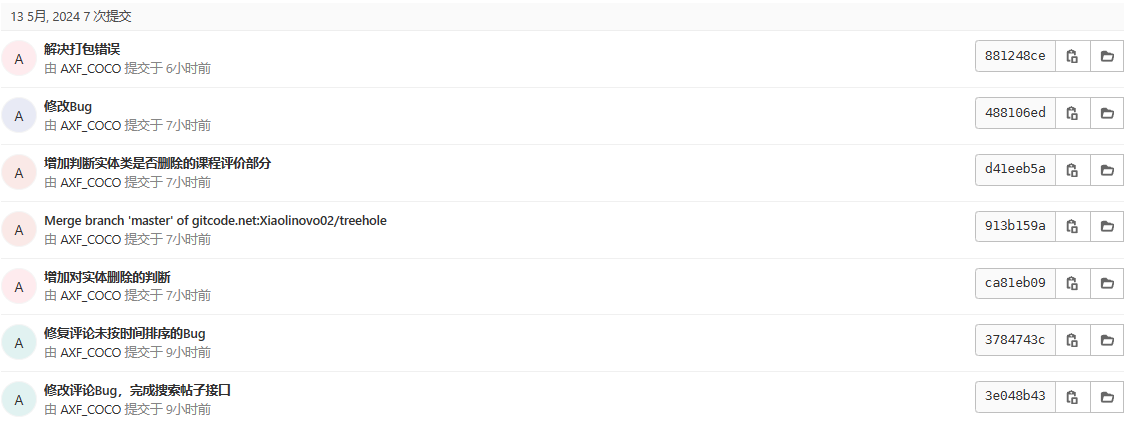The width and height of the screenshot is (1129, 423).
Task: Open the '解决打包错误' commit
Action: coord(82,49)
